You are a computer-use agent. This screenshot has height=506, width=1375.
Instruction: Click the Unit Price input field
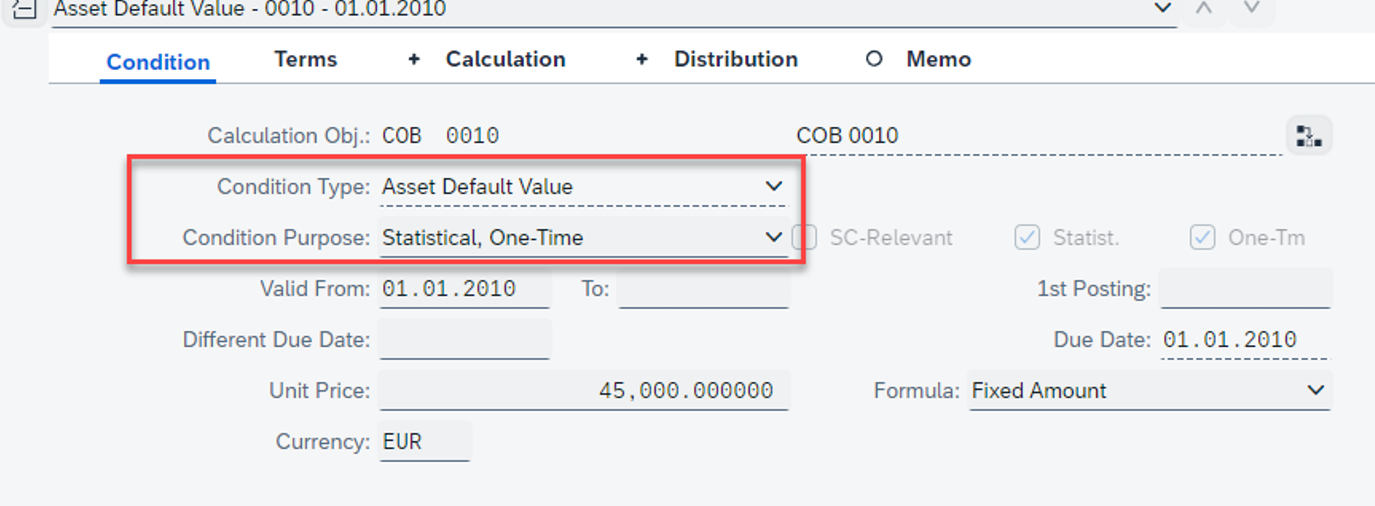[x=584, y=391]
